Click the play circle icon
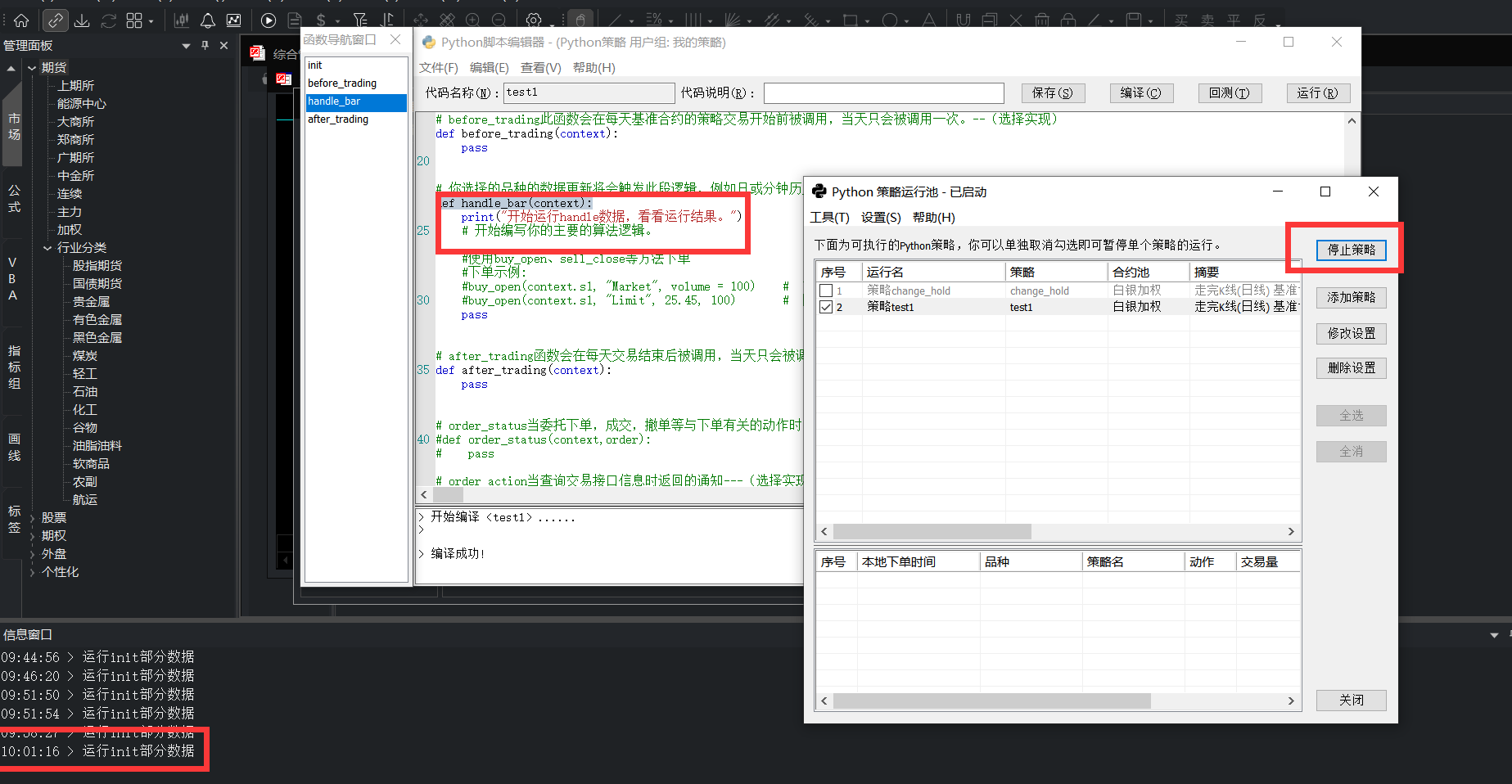Screen dimensions: 1512x784 pos(269,20)
